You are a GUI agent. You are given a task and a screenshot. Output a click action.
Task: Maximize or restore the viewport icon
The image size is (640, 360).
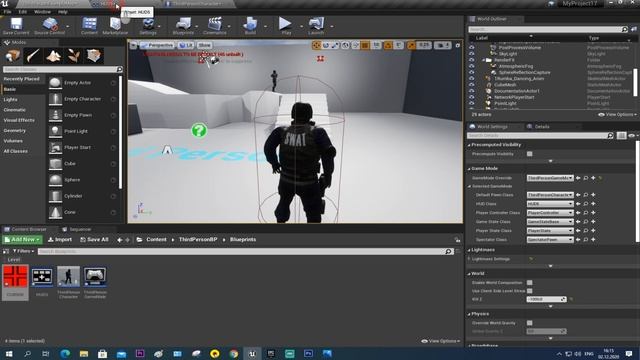[x=458, y=45]
